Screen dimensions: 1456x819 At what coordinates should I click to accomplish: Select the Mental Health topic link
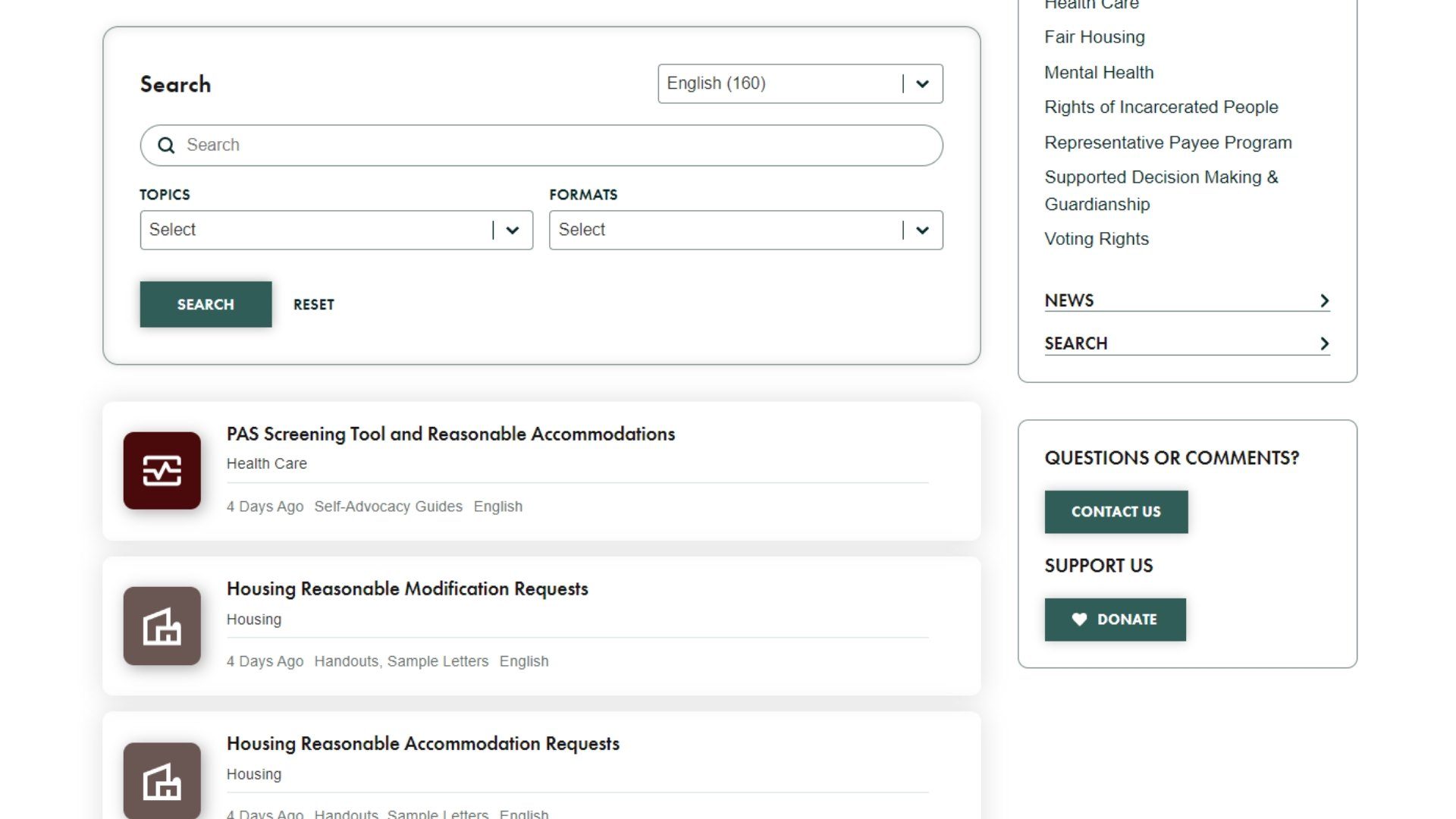click(1099, 72)
